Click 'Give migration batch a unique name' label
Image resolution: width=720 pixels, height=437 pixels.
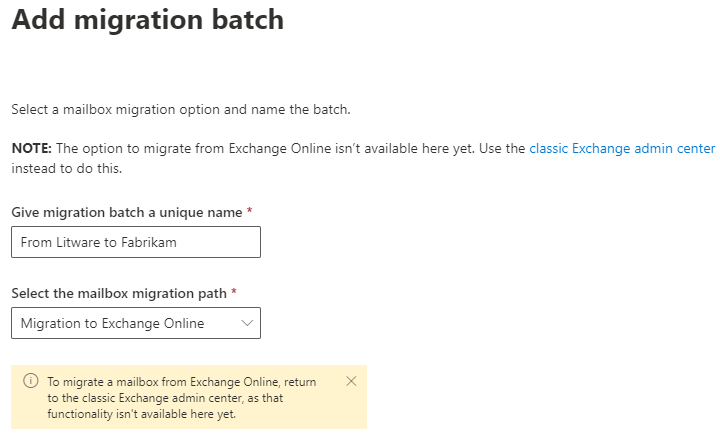tap(127, 213)
